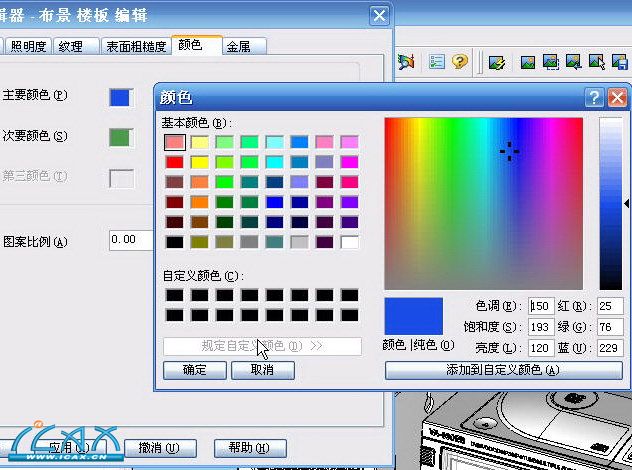The width and height of the screenshot is (632, 470).
Task: Click 添加到自定义颜色 button
Action: click(x=503, y=370)
